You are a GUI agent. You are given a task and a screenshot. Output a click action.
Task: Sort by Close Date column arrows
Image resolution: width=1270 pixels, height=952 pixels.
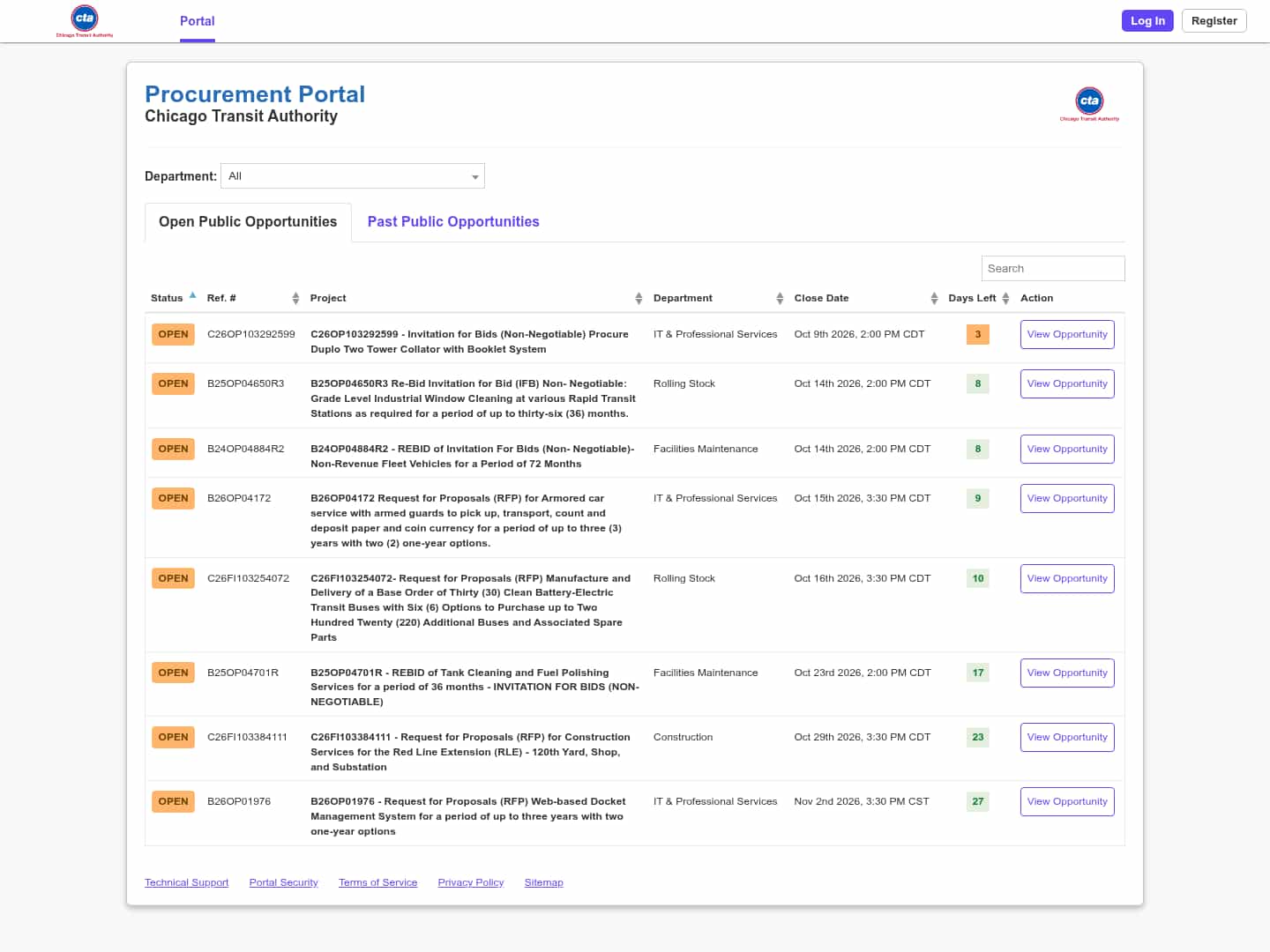[934, 299]
